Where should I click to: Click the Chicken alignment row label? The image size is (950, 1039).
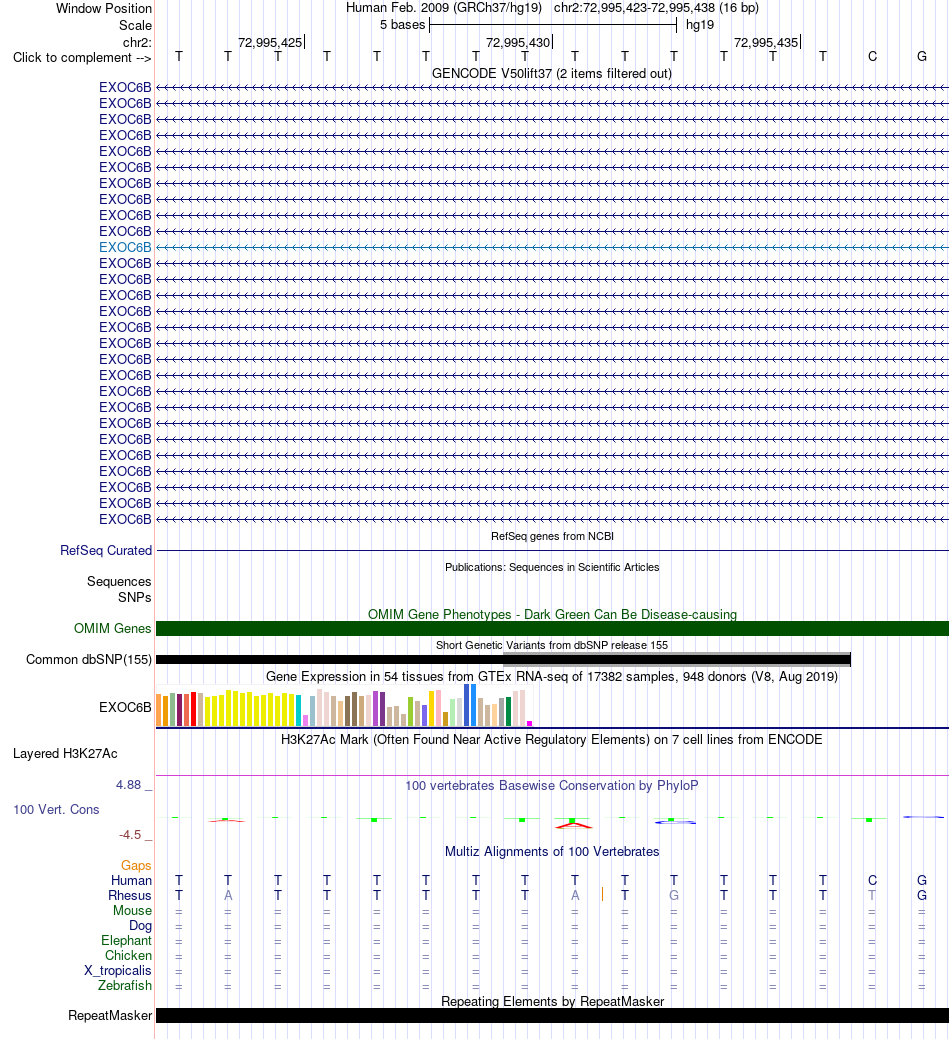click(x=129, y=956)
